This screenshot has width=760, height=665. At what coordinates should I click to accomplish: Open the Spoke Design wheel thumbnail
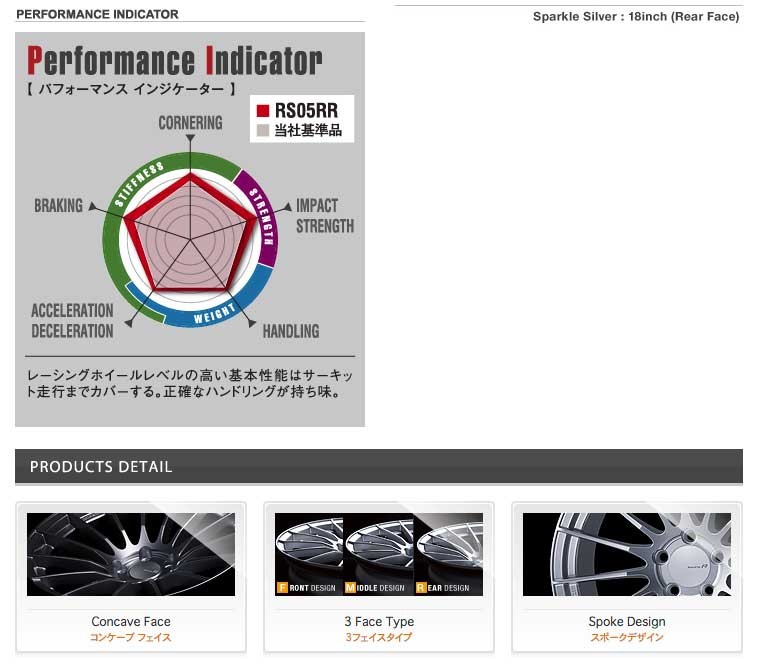click(627, 554)
